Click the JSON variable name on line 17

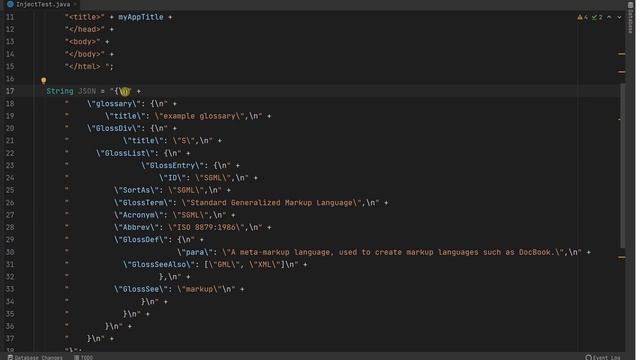pos(87,91)
